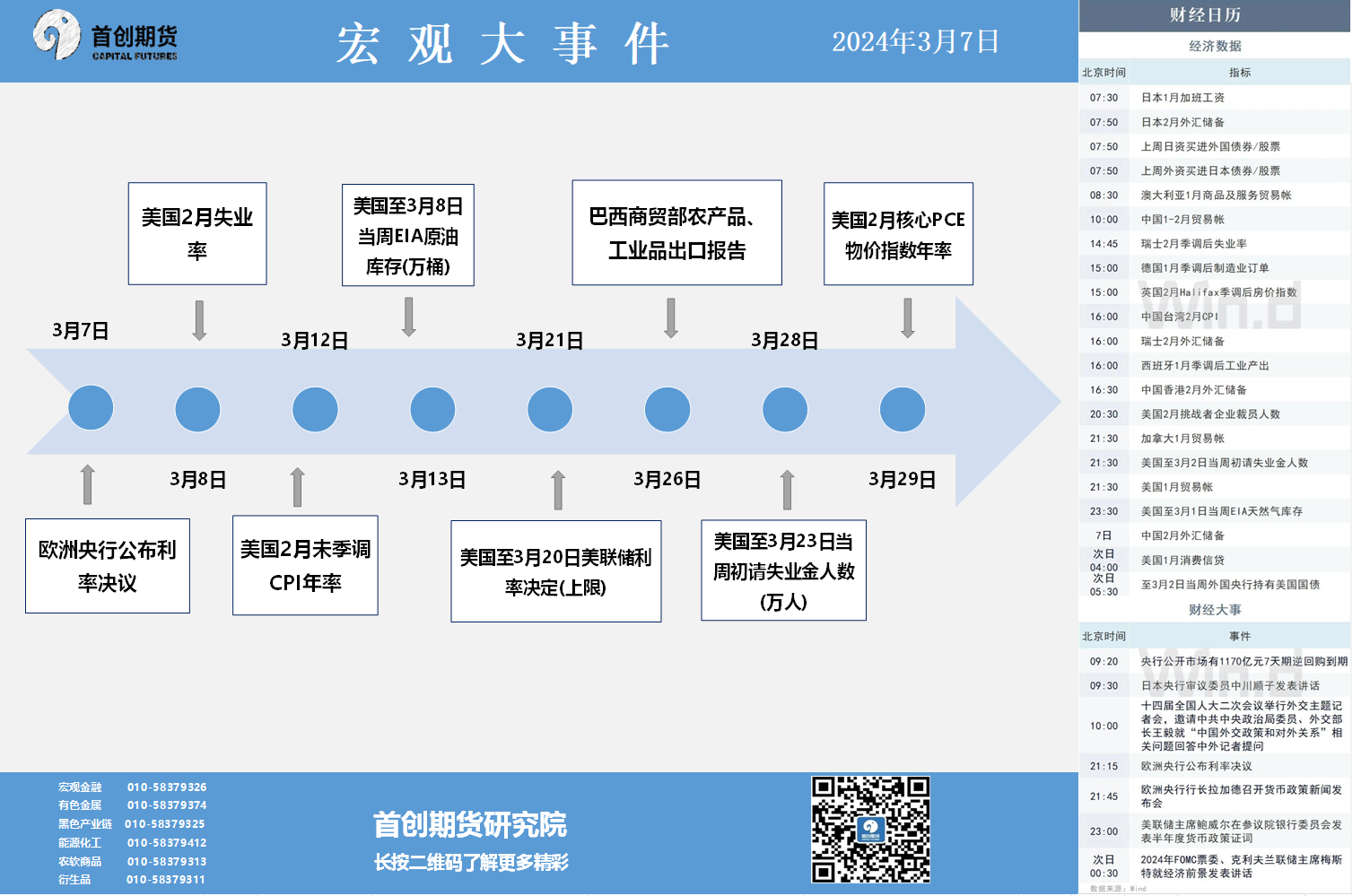Click the down arrow below 美国2月核心PCE box

(907, 318)
